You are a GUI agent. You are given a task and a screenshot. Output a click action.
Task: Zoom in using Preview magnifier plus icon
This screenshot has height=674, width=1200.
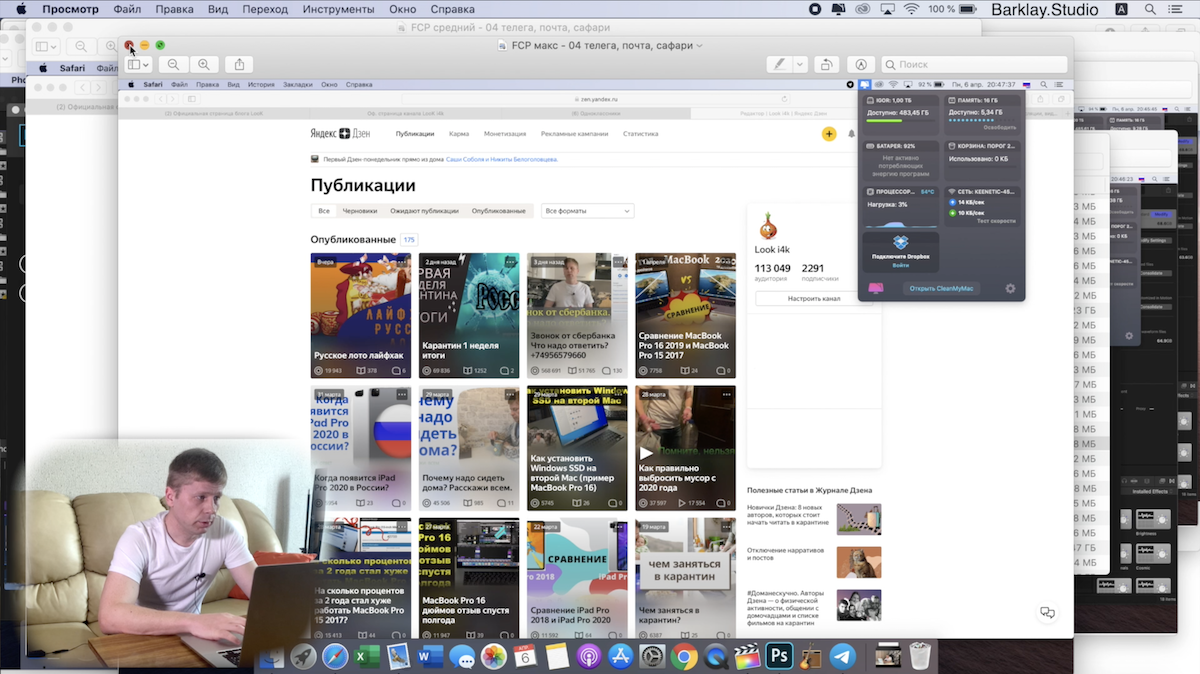coord(203,64)
